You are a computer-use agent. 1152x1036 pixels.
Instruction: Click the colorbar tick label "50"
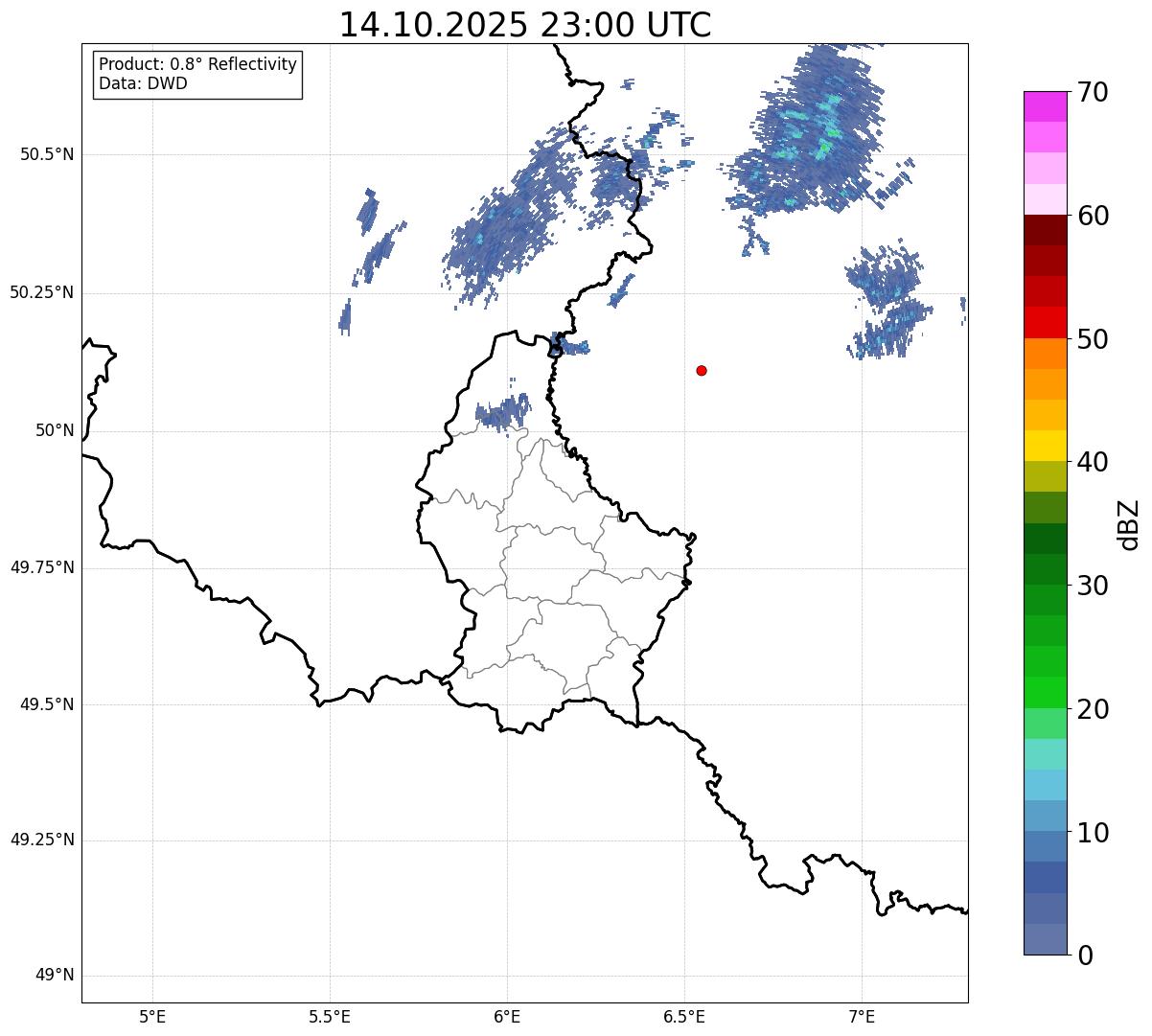1093,339
